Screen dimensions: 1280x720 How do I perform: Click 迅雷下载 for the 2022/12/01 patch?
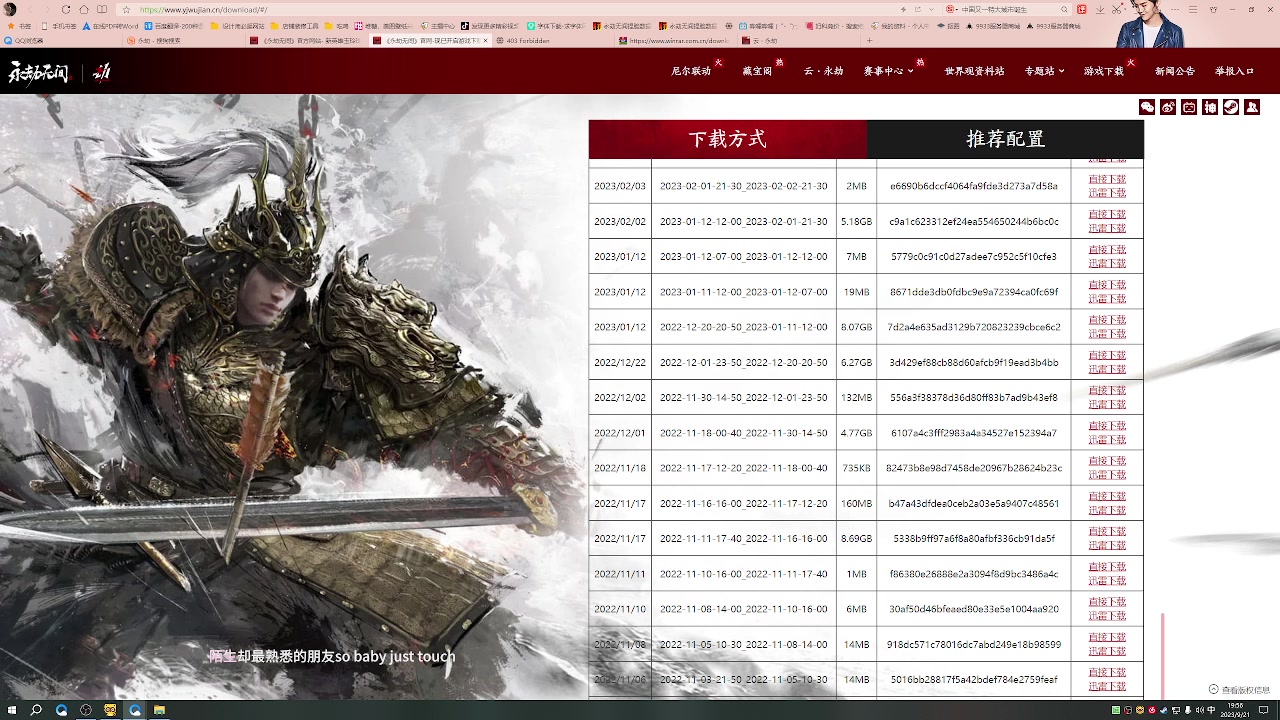pyautogui.click(x=1107, y=440)
